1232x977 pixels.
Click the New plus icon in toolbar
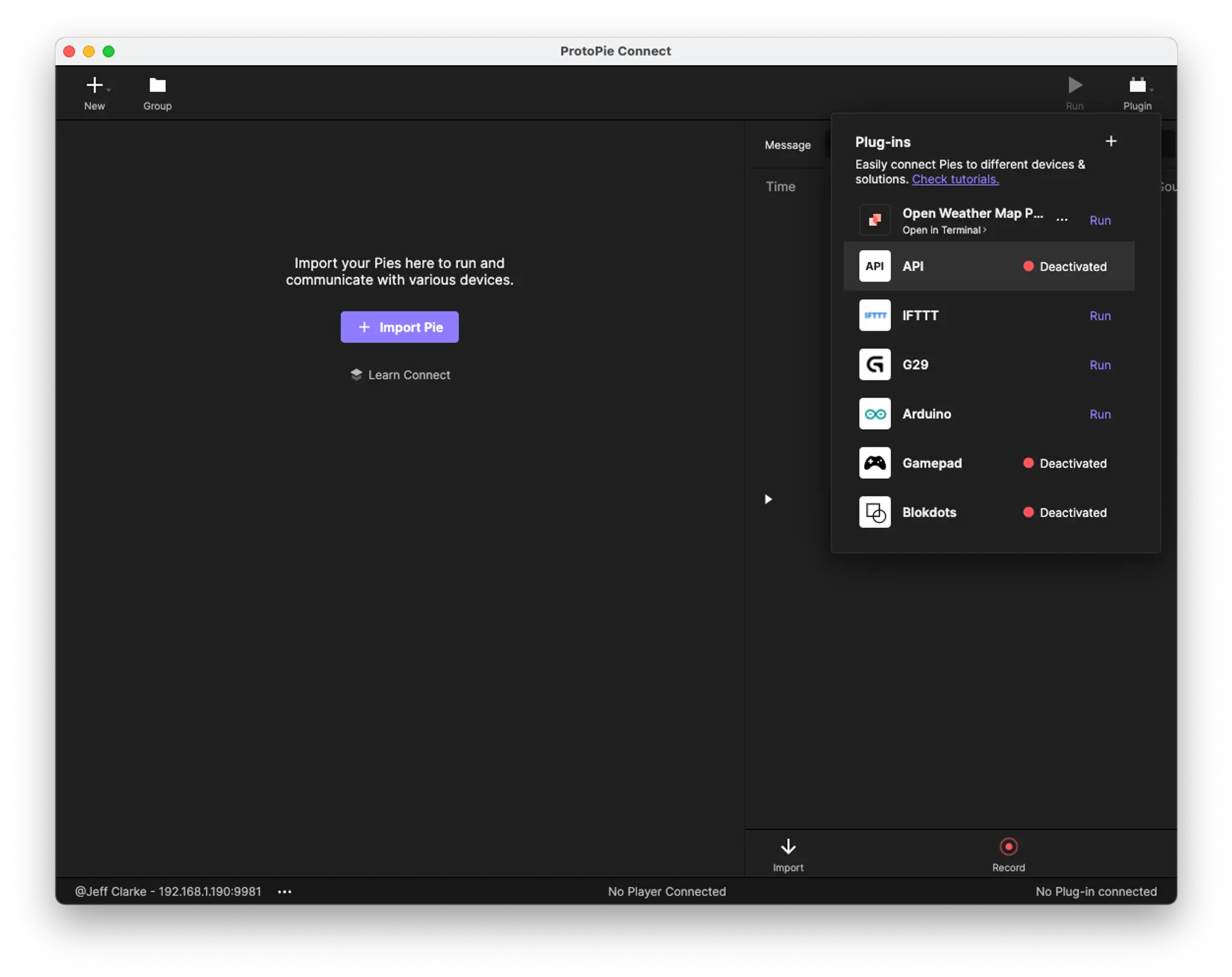pyautogui.click(x=94, y=85)
